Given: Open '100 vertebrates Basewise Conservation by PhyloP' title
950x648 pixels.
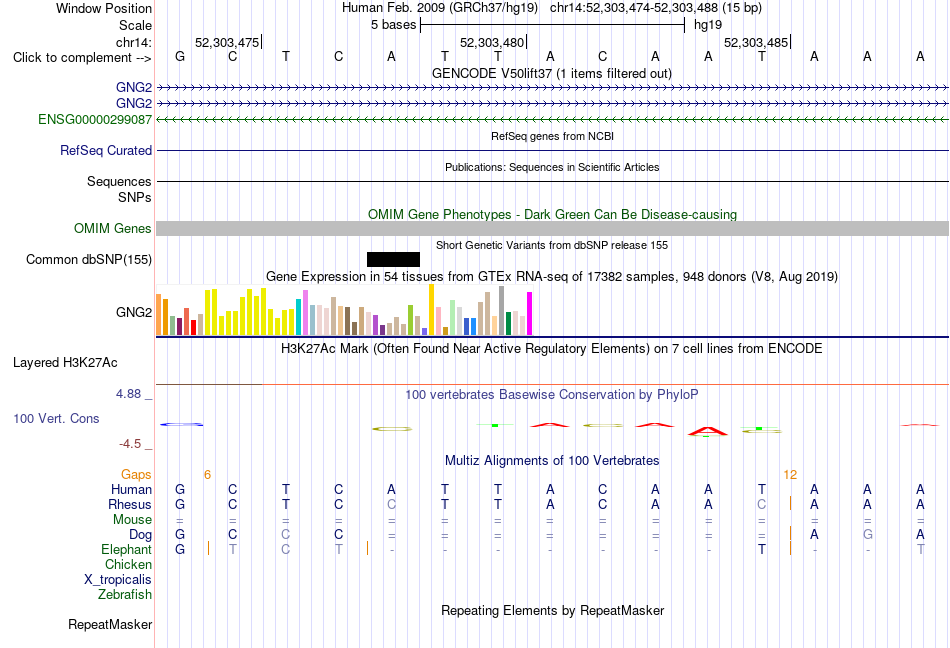Looking at the screenshot, I should 552,395.
